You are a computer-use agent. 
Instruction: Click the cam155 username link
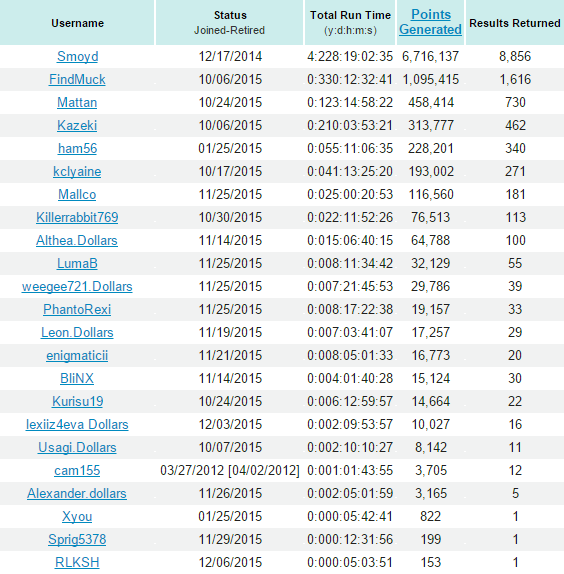coord(77,470)
